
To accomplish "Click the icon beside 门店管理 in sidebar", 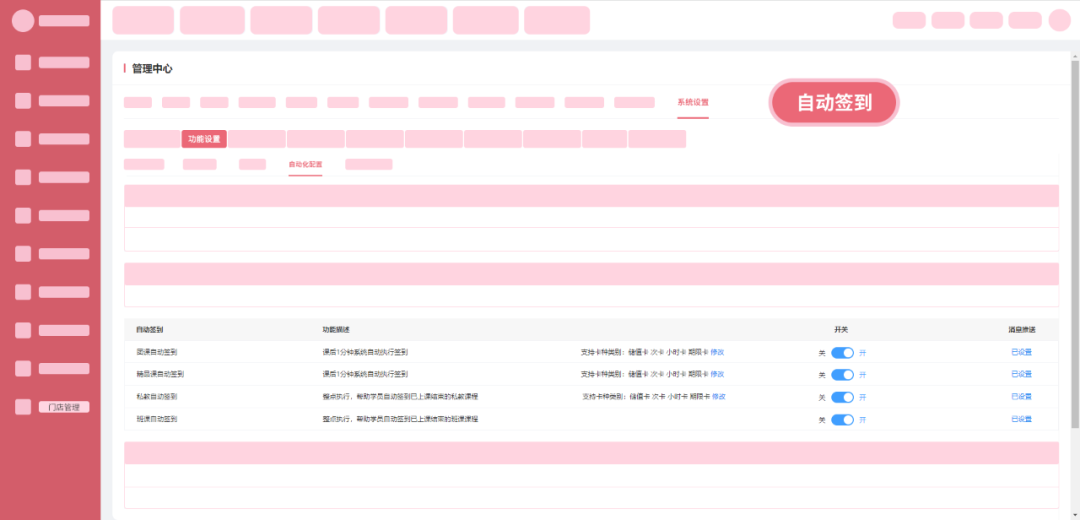I will click(23, 407).
